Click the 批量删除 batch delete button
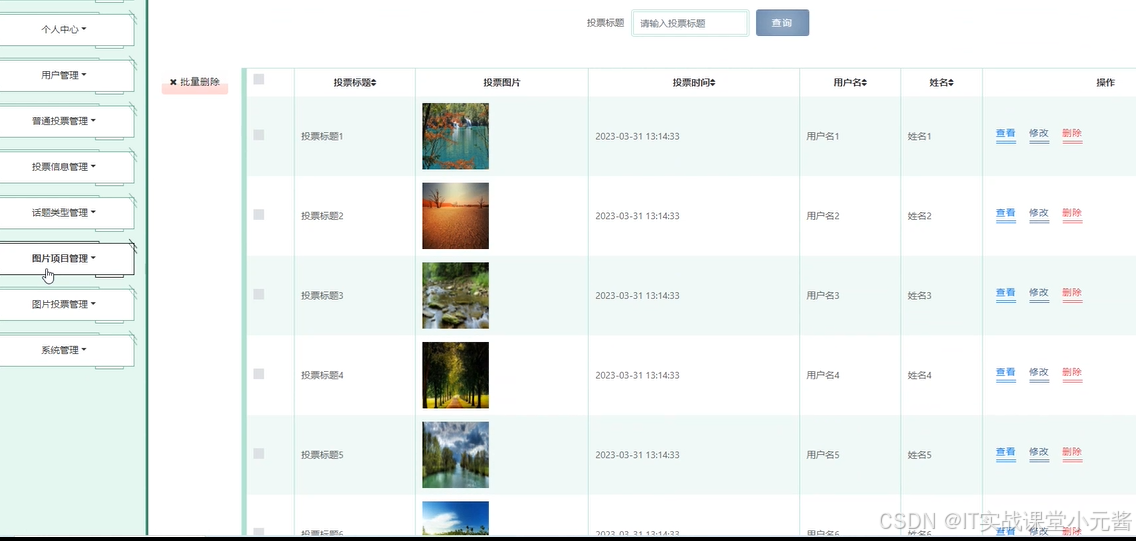Viewport: 1136px width, 541px height. click(x=195, y=83)
